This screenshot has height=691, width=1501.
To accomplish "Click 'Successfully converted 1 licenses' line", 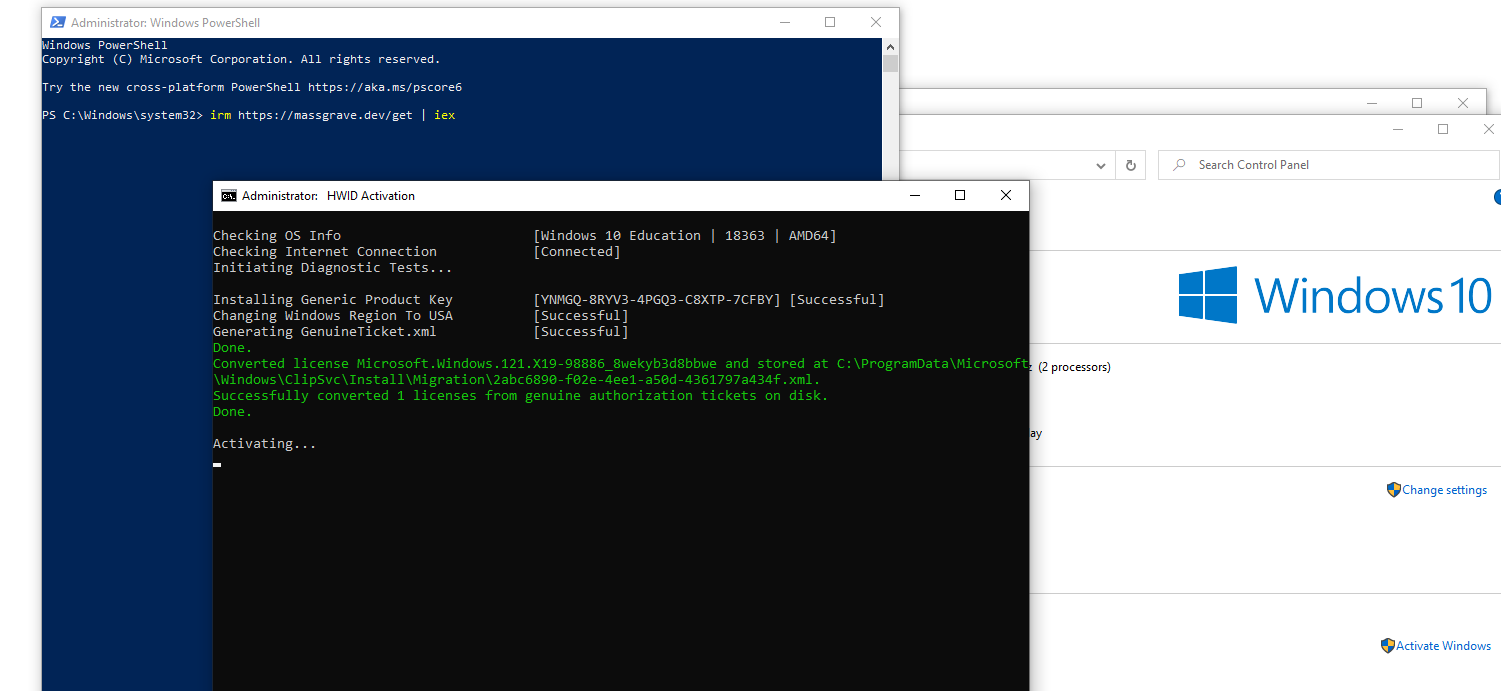I will tap(521, 395).
